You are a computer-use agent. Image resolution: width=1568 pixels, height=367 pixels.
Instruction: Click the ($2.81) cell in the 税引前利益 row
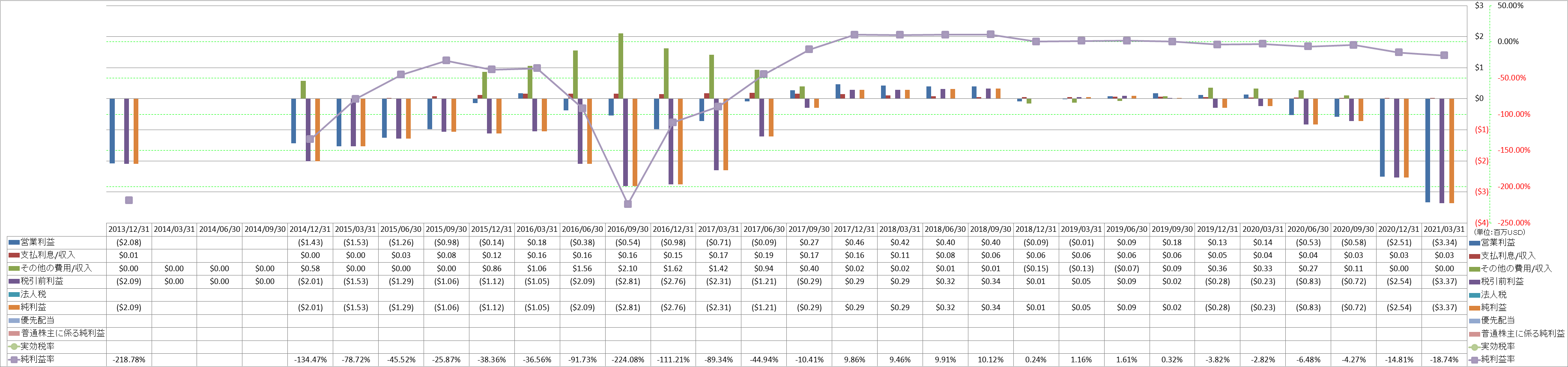point(627,281)
